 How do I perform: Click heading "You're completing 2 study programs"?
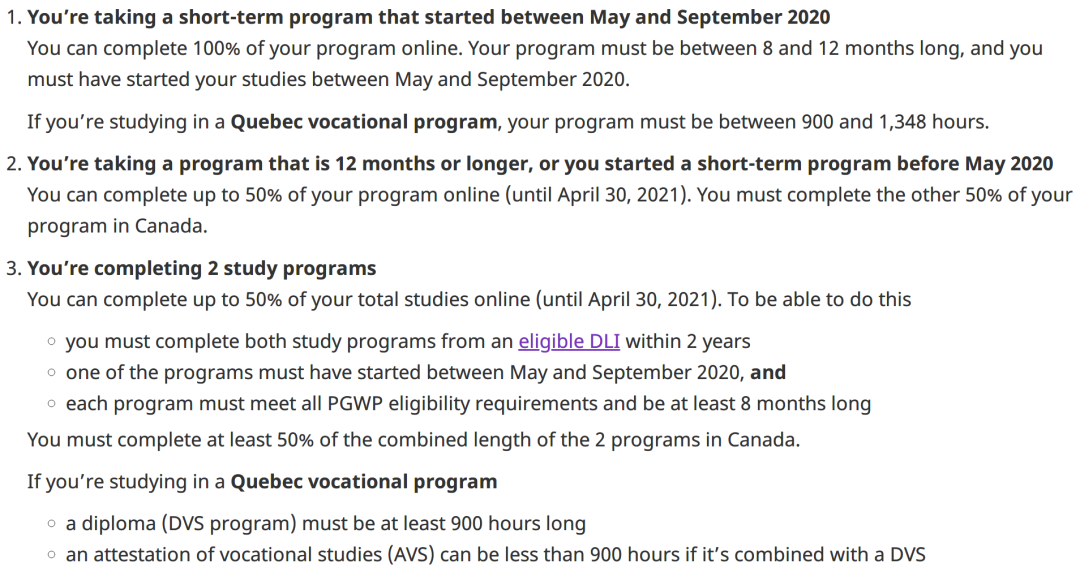click(x=201, y=268)
